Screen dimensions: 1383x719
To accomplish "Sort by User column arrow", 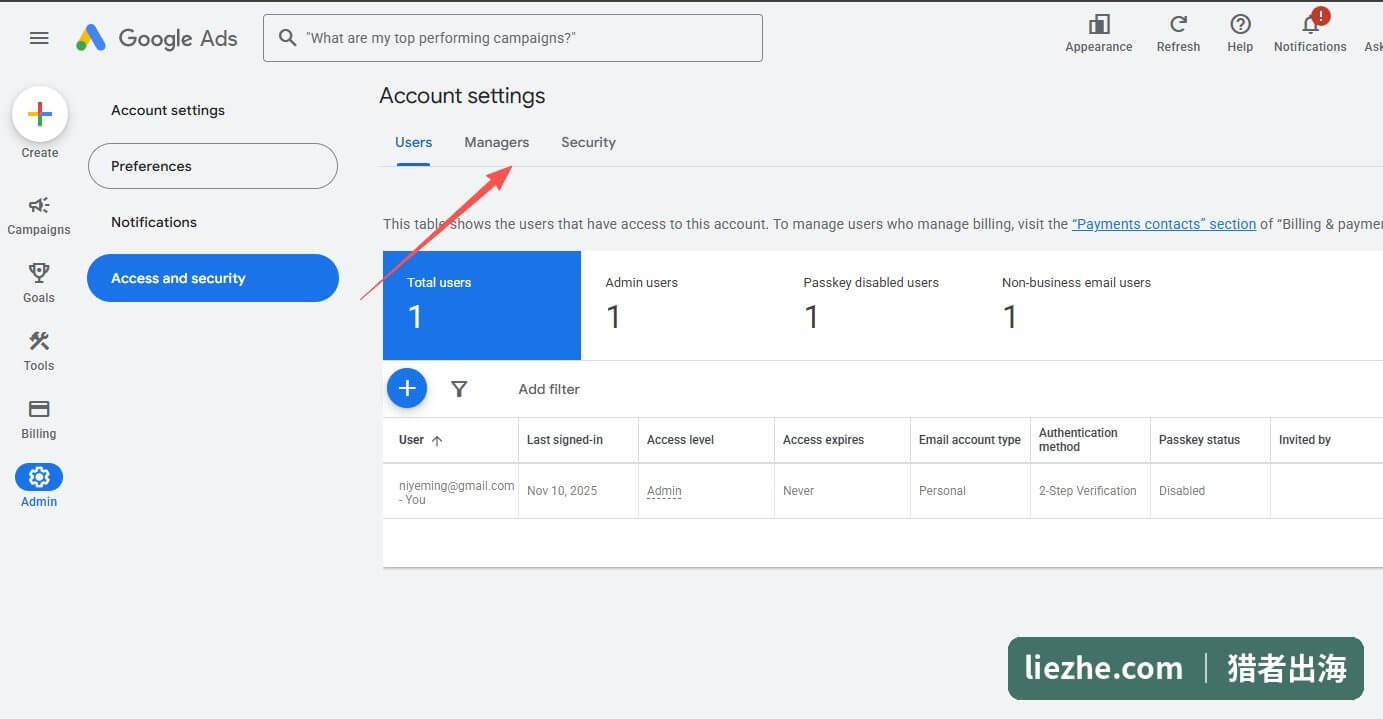I will coord(437,440).
